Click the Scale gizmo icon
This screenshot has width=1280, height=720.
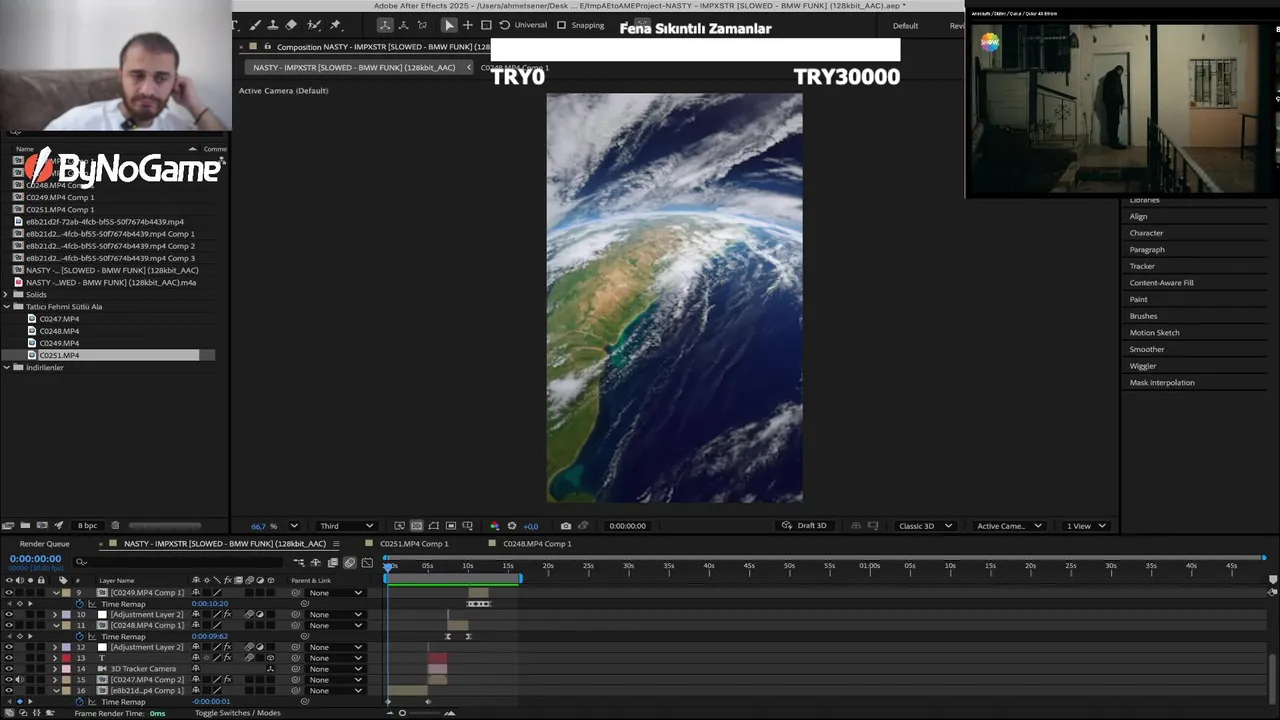pyautogui.click(x=486, y=25)
